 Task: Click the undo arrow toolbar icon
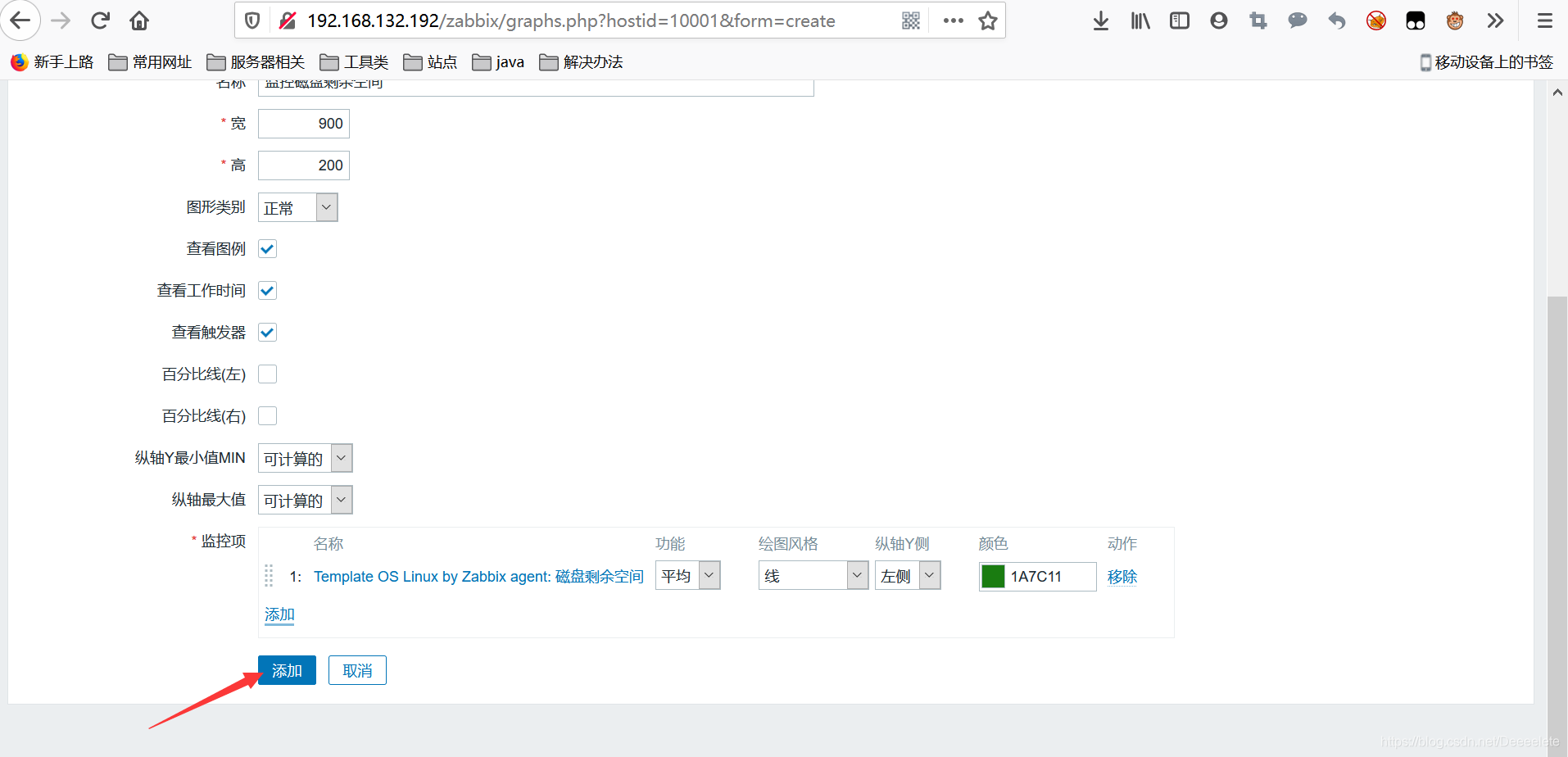coord(1337,20)
